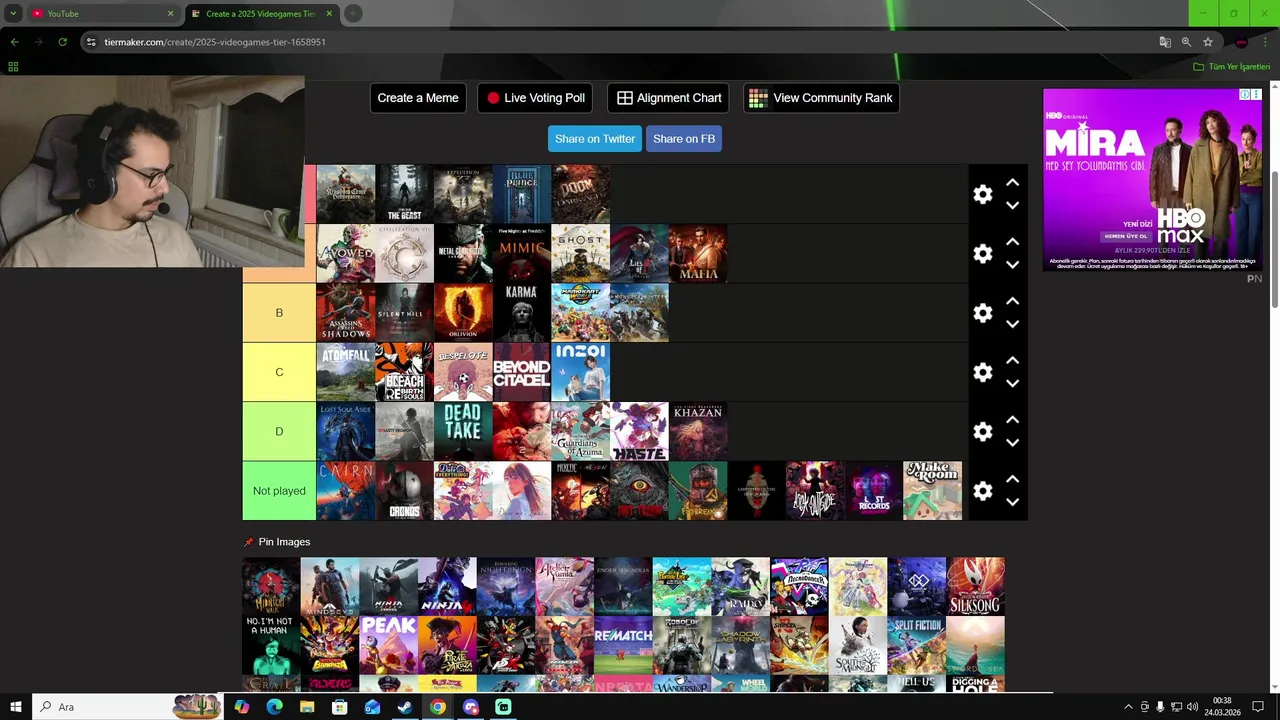Open the Windows Start menu
Viewport: 1280px width, 720px height.
click(x=15, y=707)
